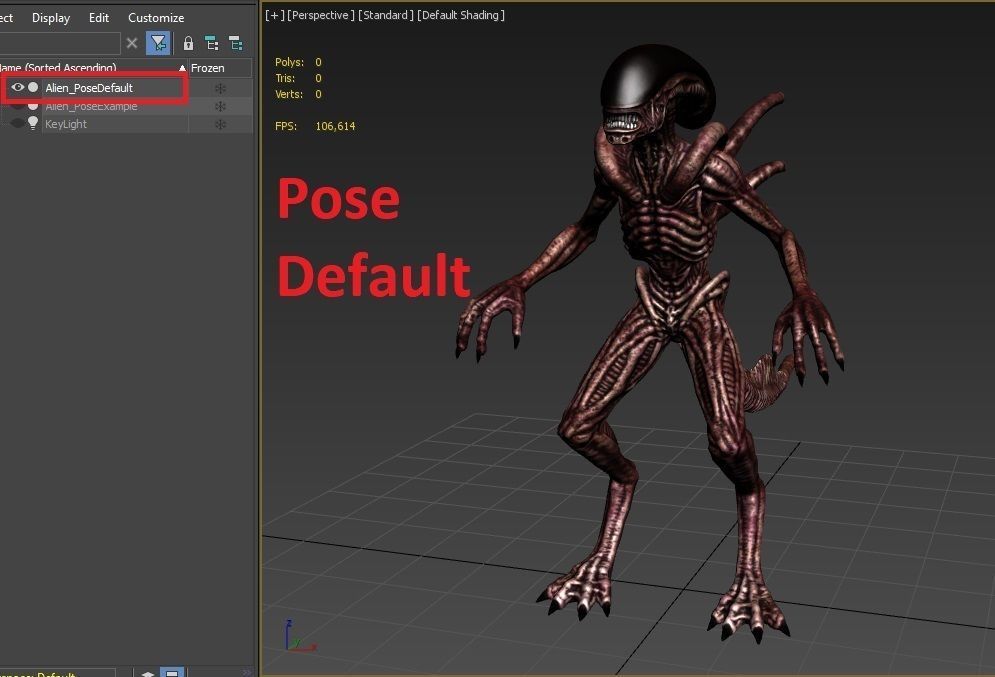Toggle visibility eye of Alien_PoseDefault

coord(18,87)
